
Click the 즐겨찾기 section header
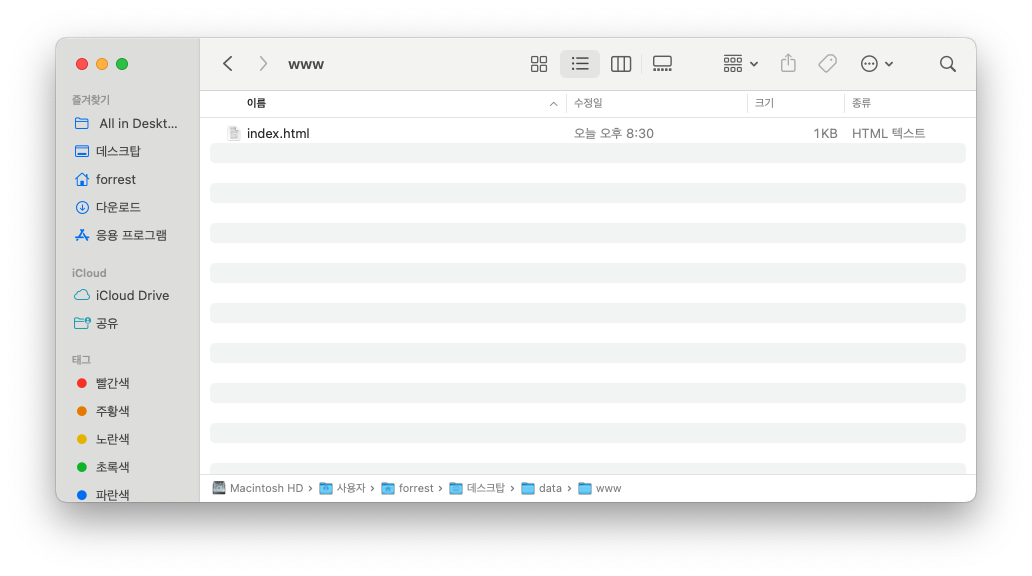click(x=91, y=100)
